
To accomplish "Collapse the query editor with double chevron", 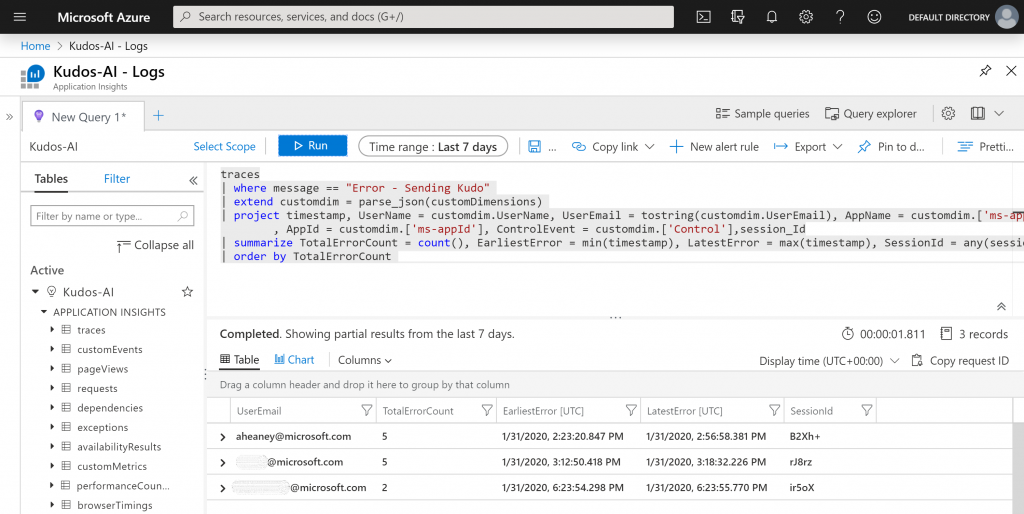I will point(1000,306).
